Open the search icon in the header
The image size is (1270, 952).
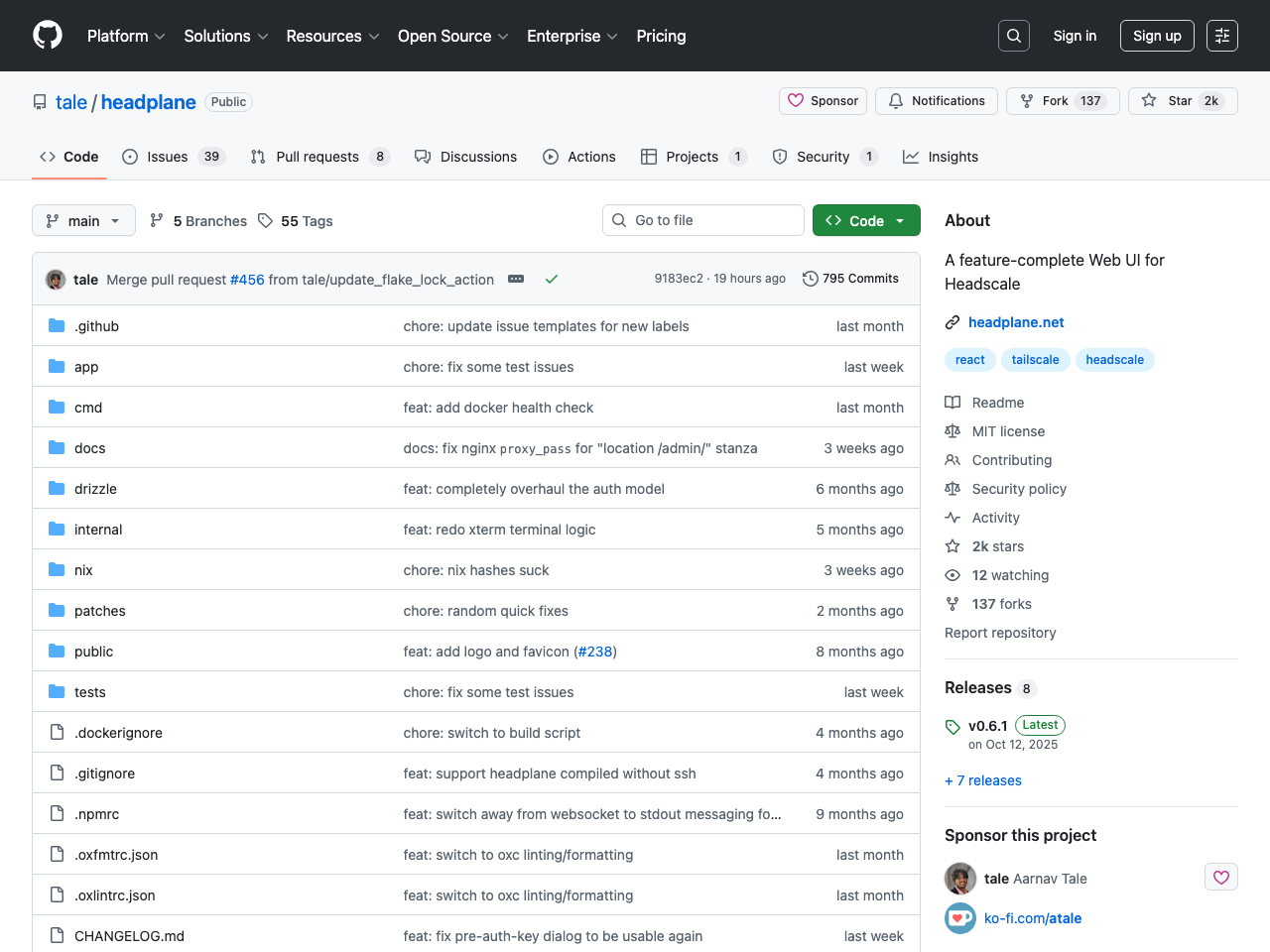(x=1013, y=35)
